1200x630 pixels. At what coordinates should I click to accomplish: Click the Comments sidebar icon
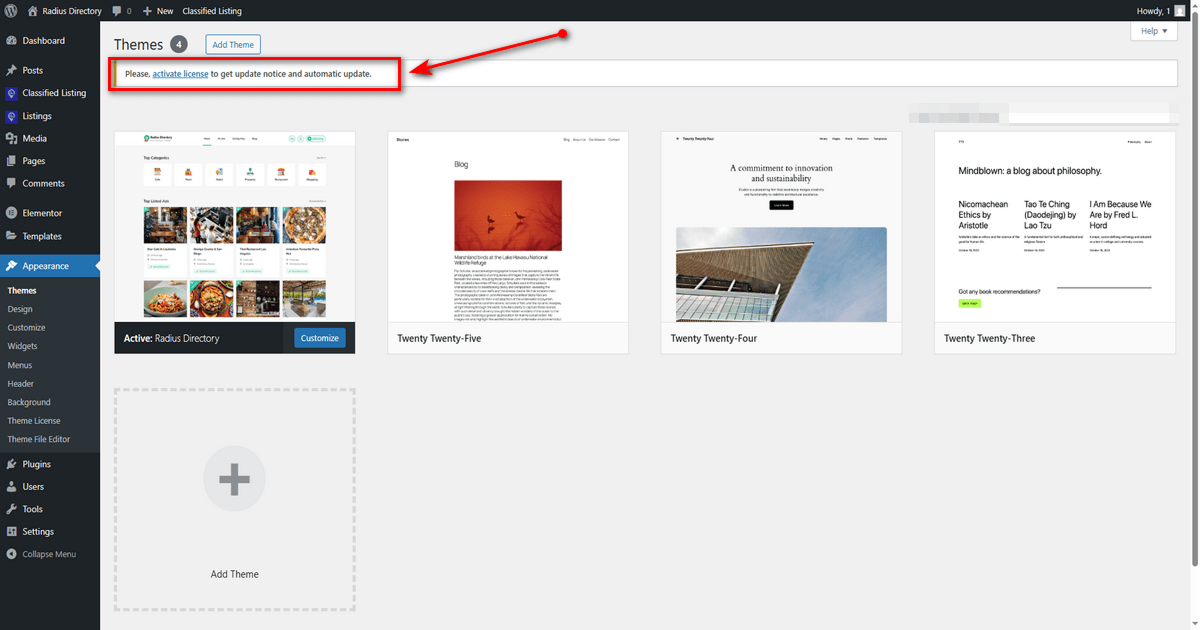click(x=11, y=184)
